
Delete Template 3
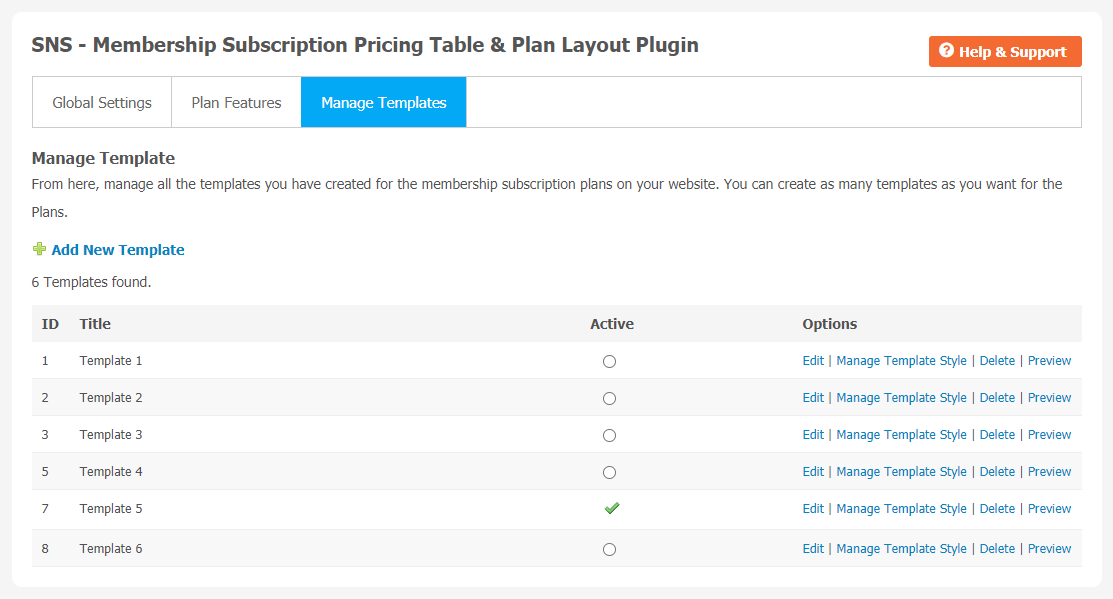tap(997, 434)
